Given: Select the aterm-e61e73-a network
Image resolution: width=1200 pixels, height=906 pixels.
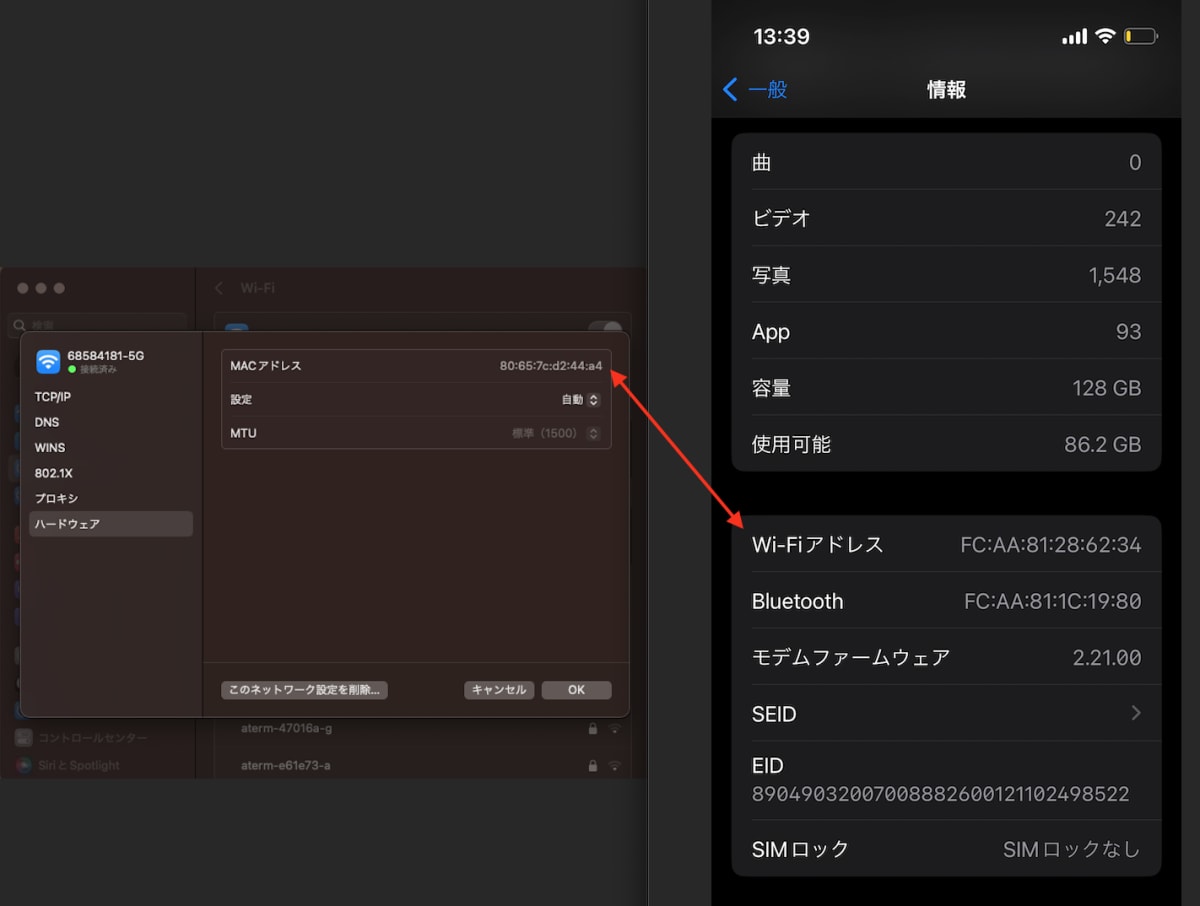Looking at the screenshot, I should tap(285, 766).
